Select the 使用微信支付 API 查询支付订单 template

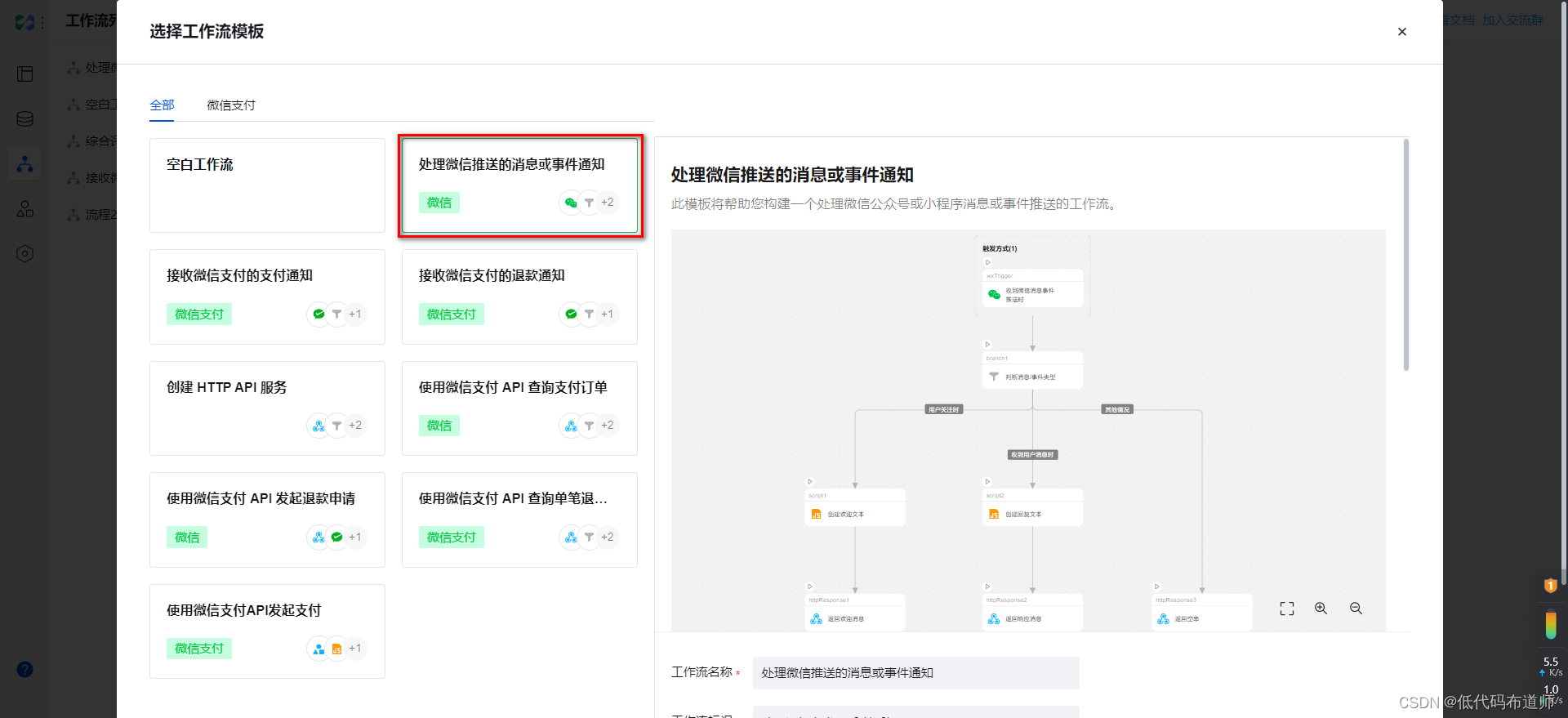[x=519, y=408]
